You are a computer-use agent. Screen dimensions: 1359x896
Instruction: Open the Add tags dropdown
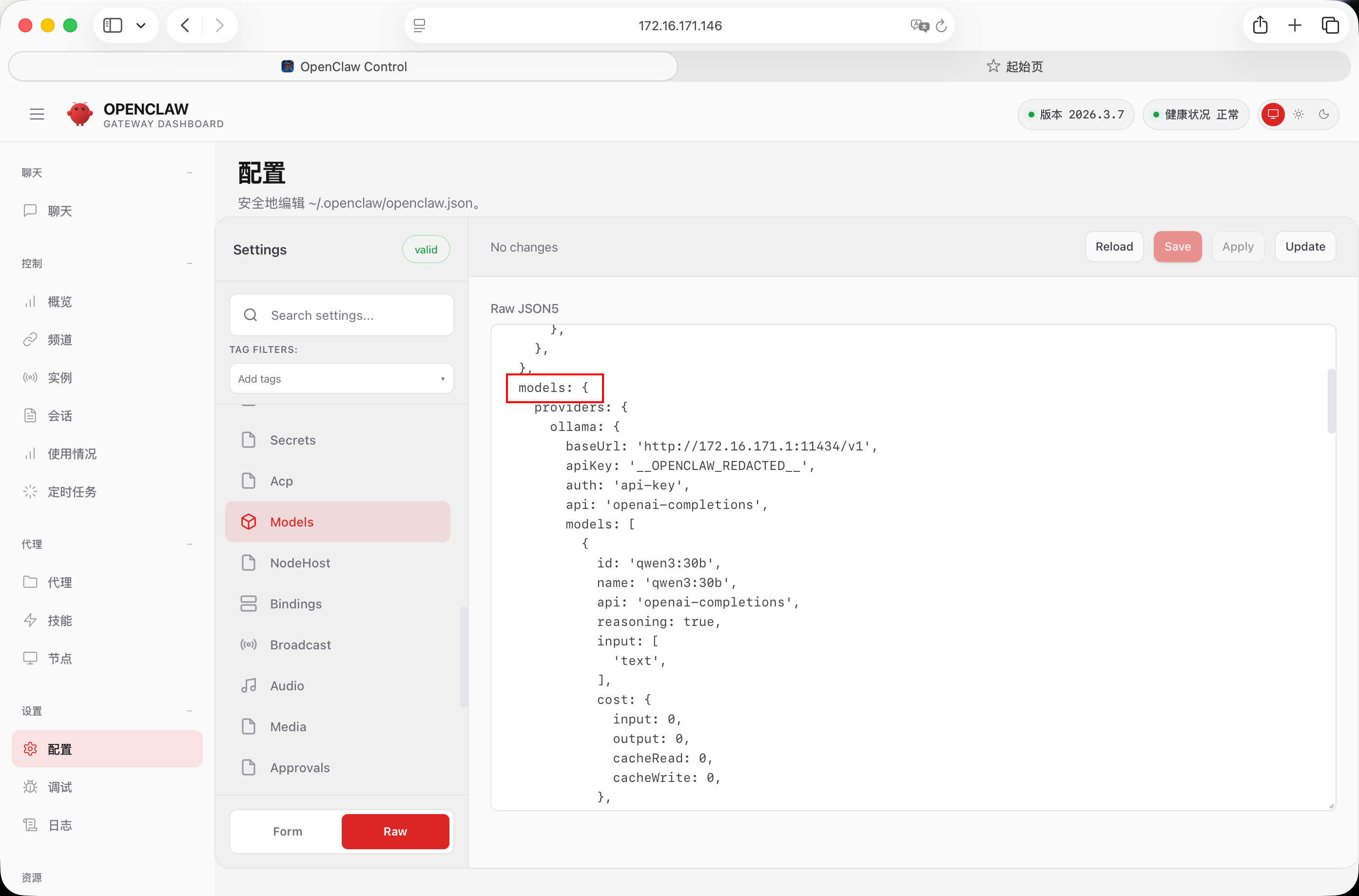pyautogui.click(x=341, y=378)
